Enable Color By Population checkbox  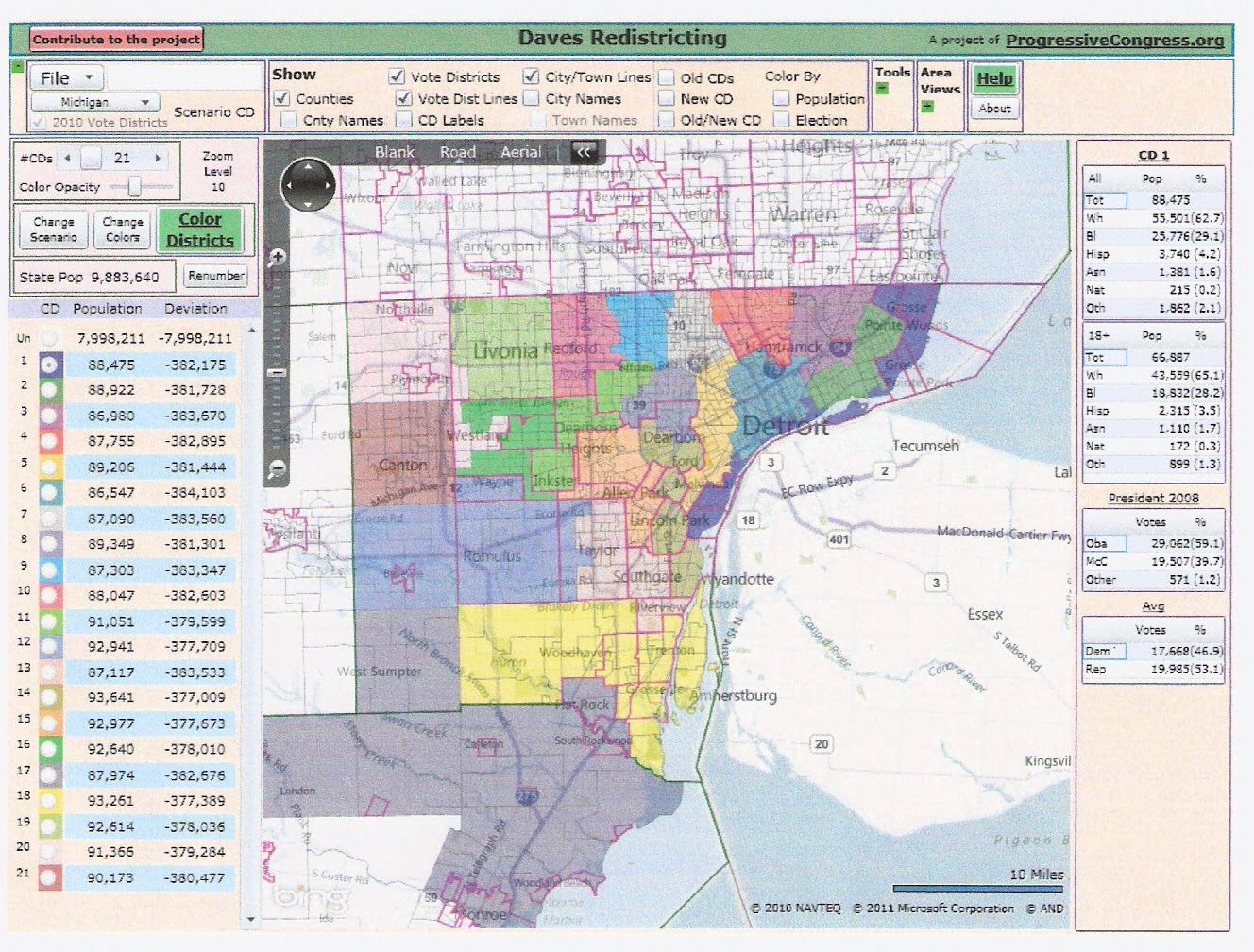click(781, 98)
